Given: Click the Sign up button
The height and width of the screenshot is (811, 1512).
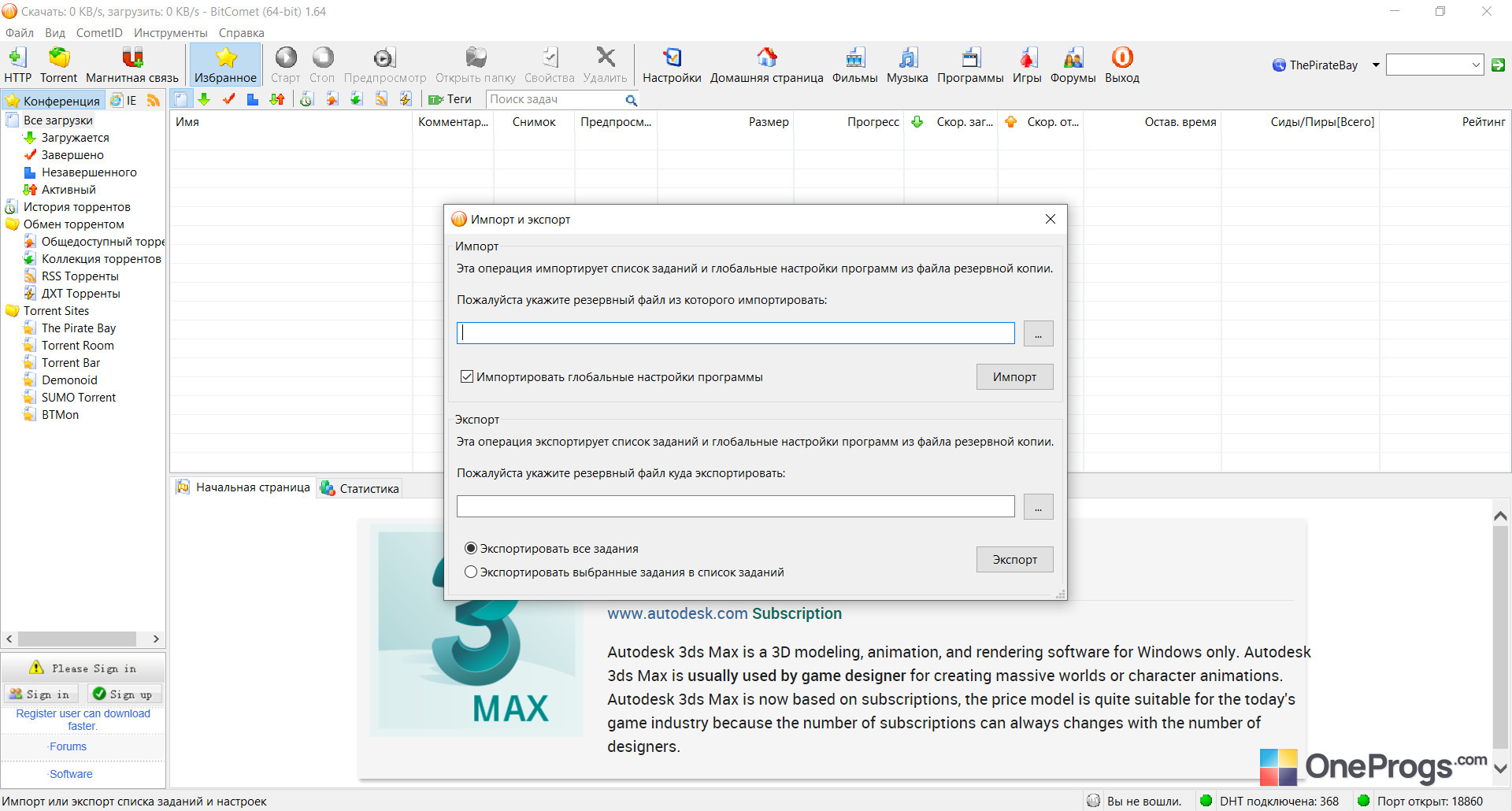Looking at the screenshot, I should click(124, 694).
